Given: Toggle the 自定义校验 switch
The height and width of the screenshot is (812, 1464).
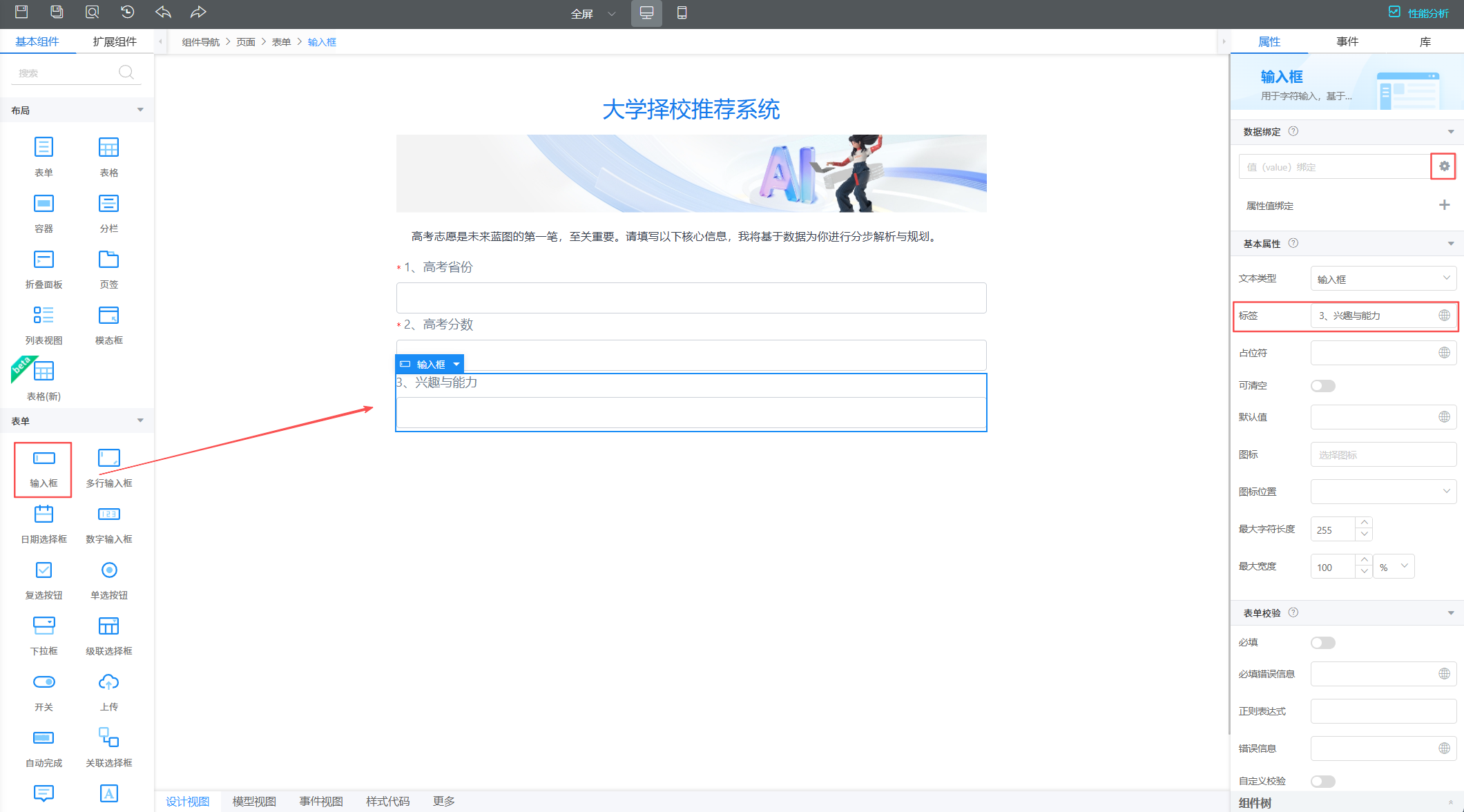Looking at the screenshot, I should [1322, 782].
